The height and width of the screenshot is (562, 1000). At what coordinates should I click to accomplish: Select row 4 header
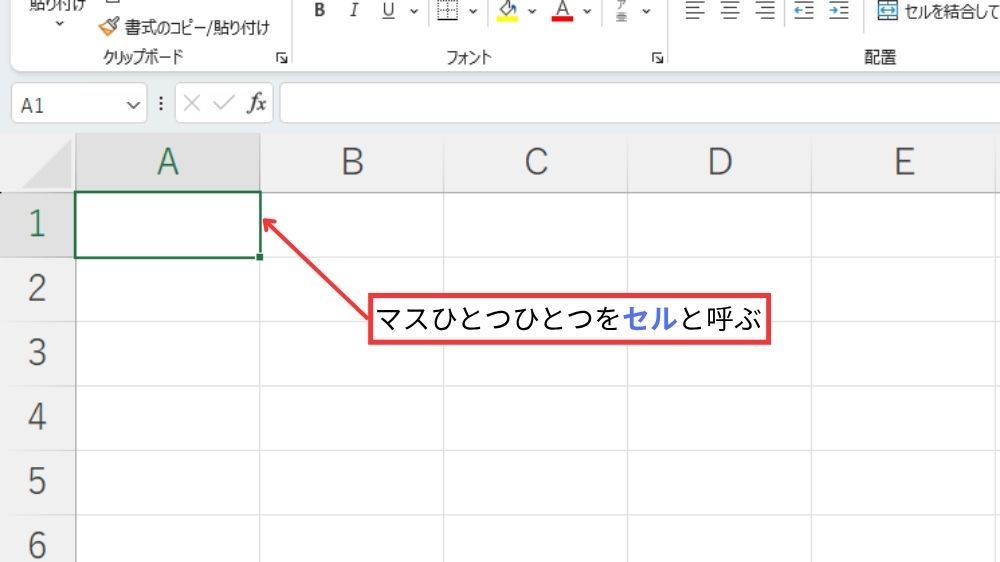(x=37, y=418)
